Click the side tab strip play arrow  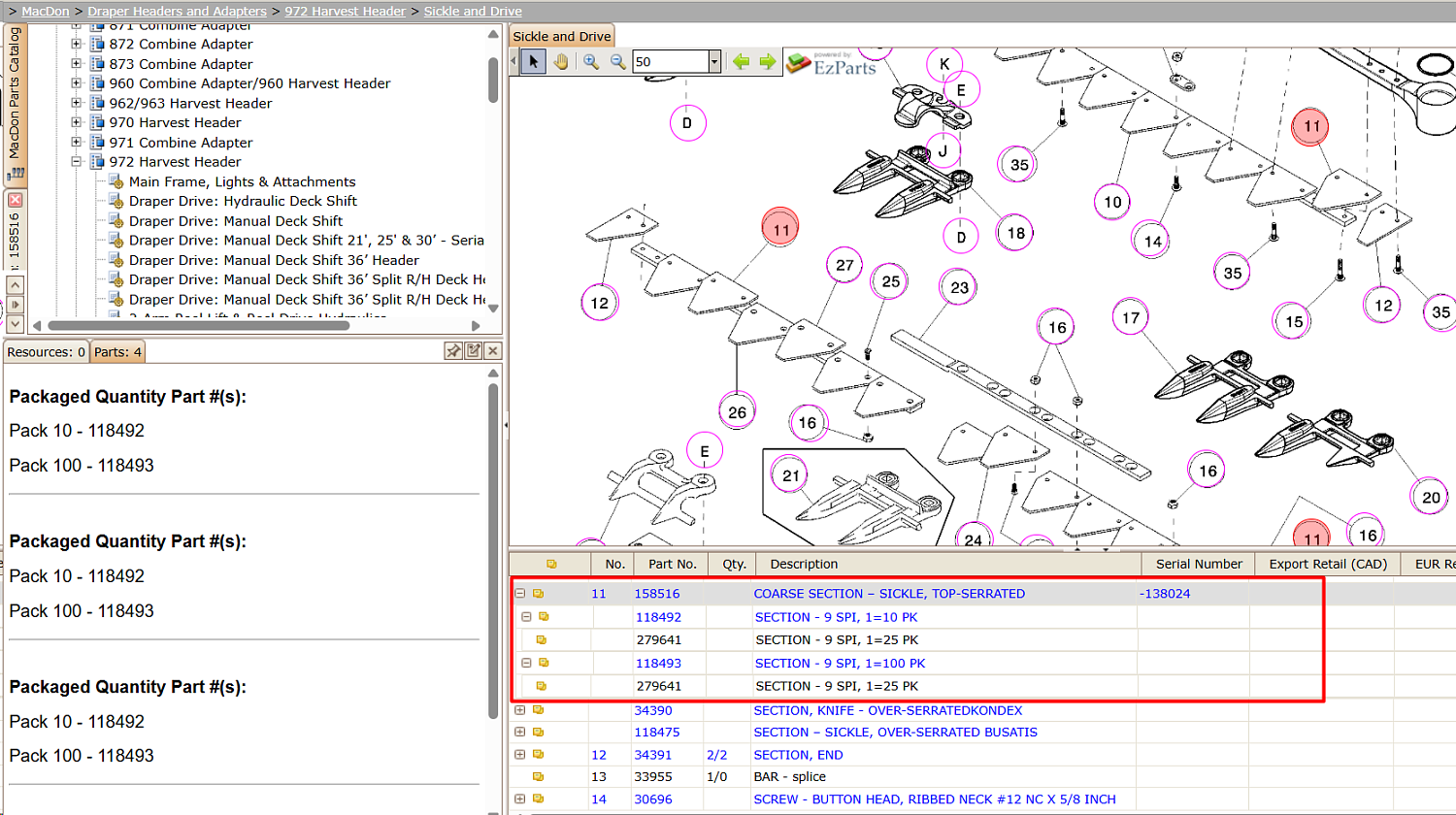(x=15, y=305)
